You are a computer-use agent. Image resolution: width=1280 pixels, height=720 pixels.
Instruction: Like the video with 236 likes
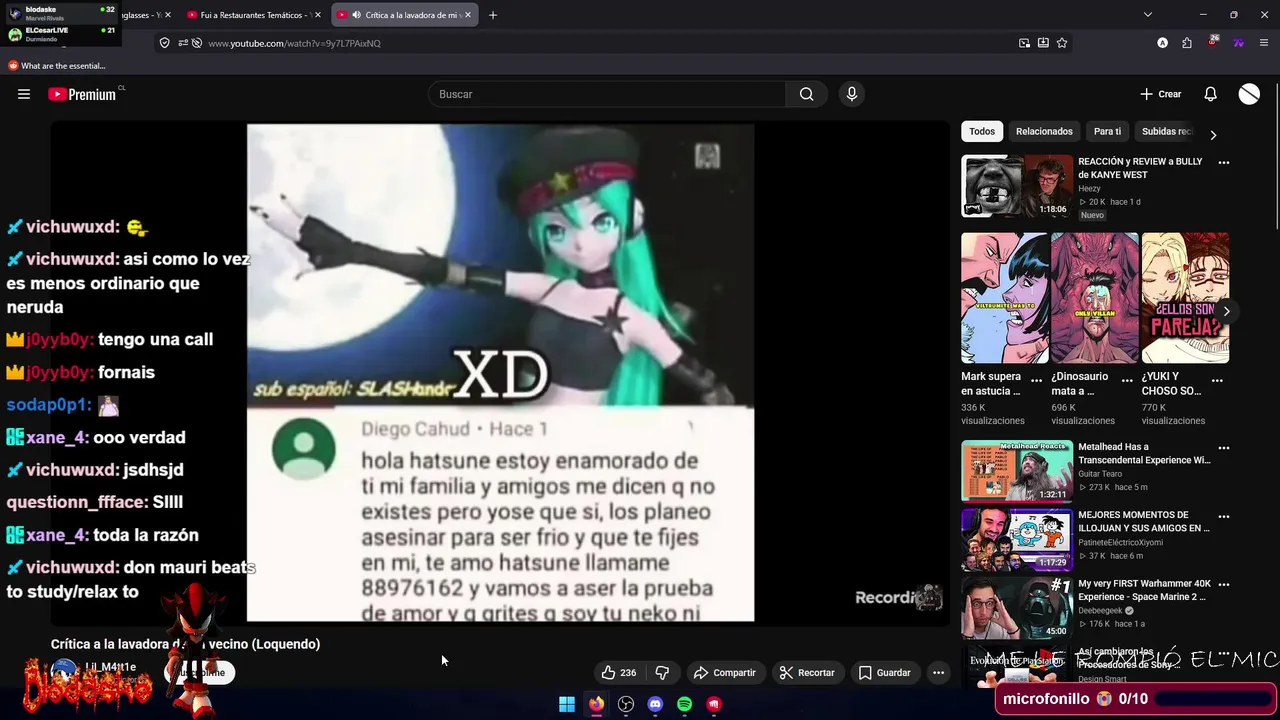click(x=619, y=673)
